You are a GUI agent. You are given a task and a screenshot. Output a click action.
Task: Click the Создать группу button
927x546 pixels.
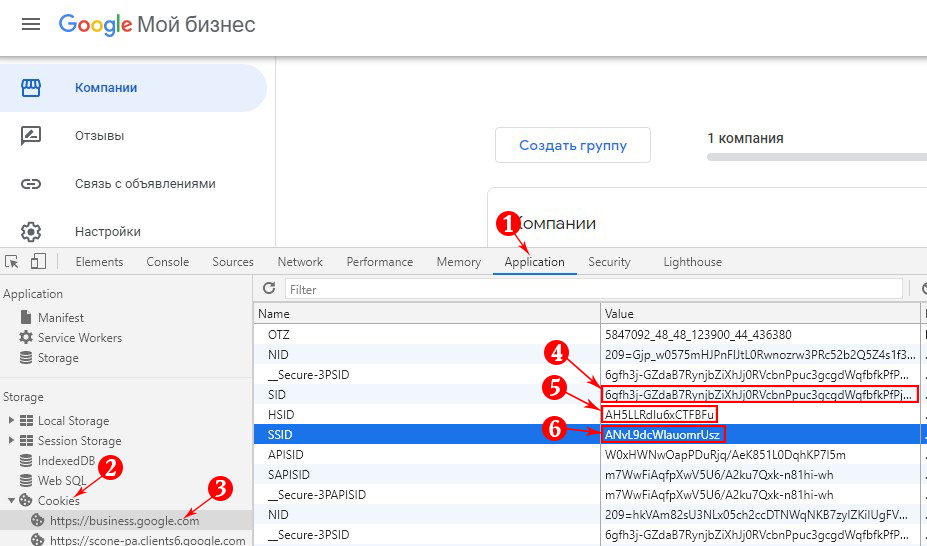click(573, 145)
